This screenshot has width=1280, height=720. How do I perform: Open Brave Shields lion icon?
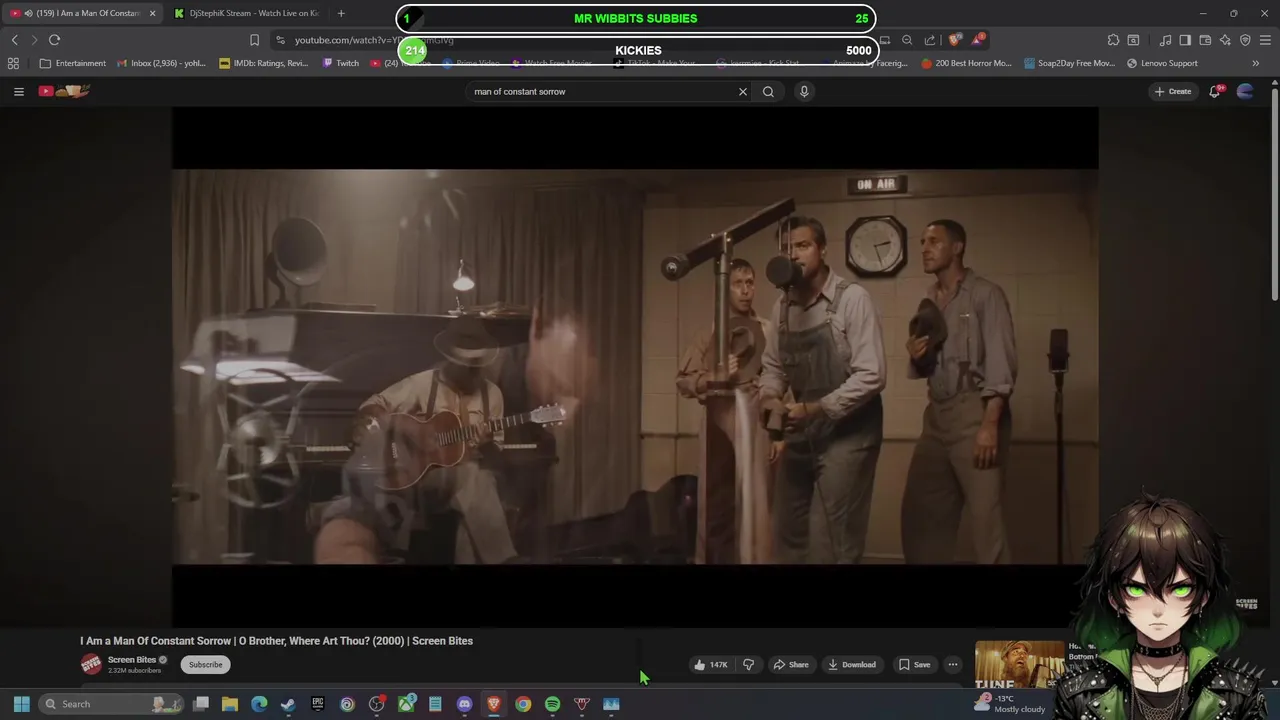[955, 40]
